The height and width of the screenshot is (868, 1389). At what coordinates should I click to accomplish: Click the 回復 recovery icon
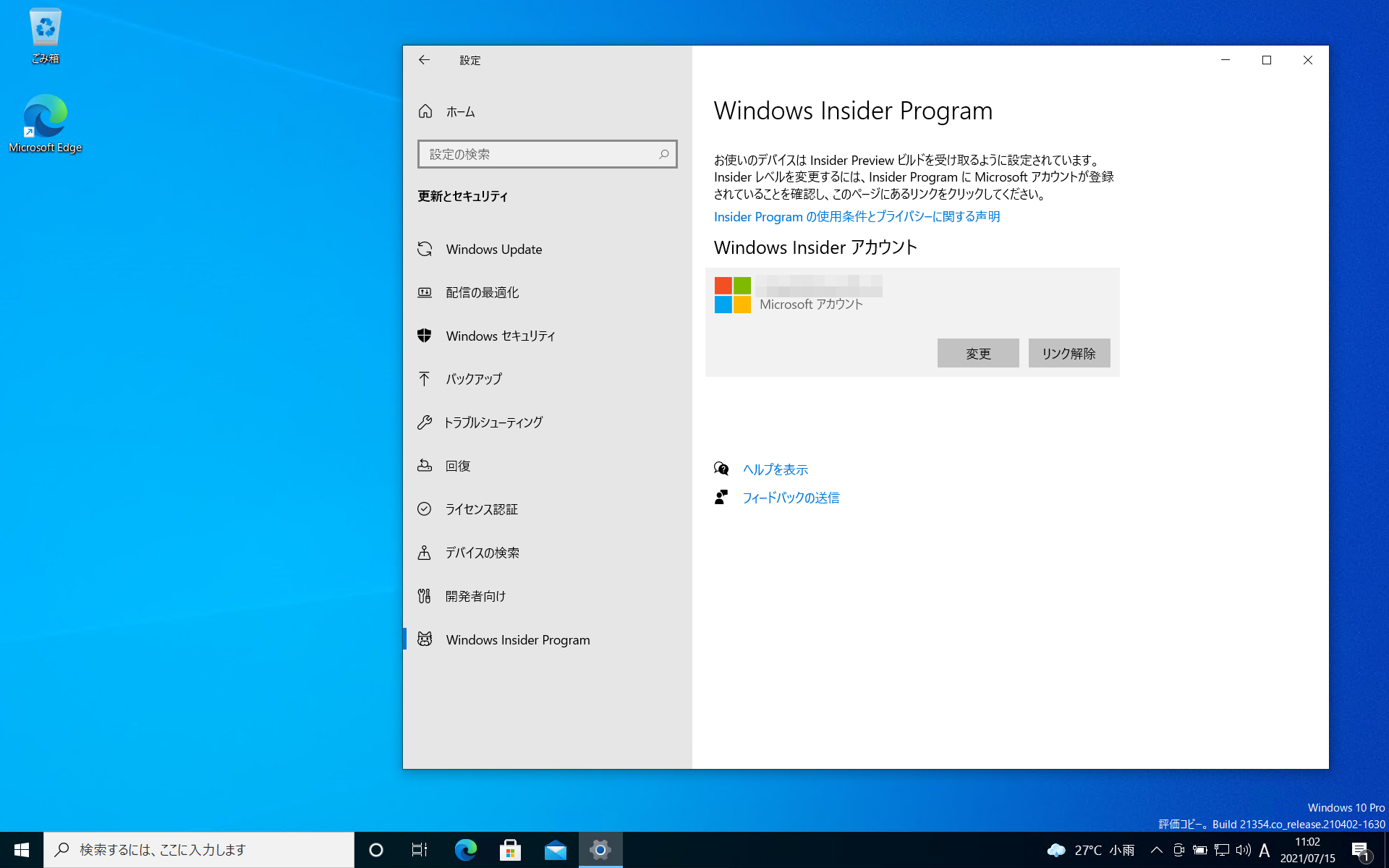425,466
